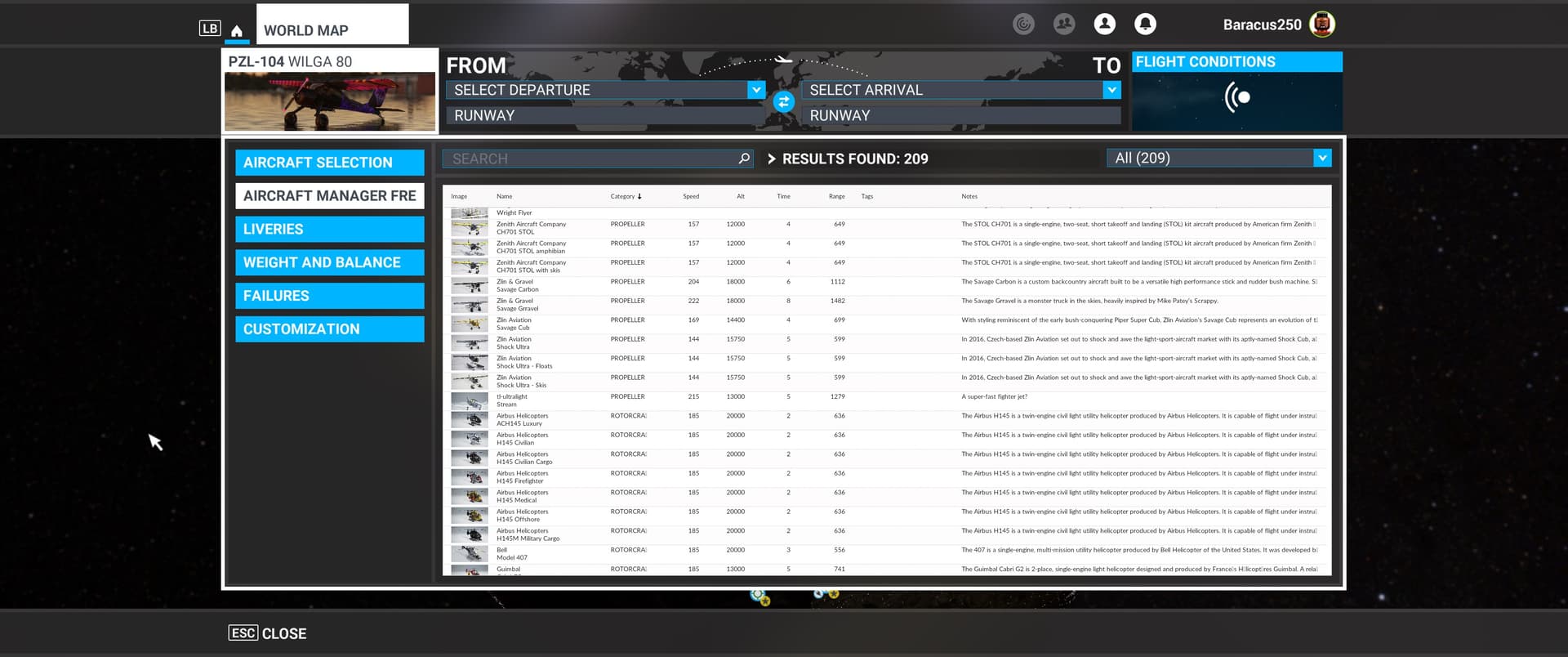Image resolution: width=1568 pixels, height=657 pixels.
Task: Click the Baracus250 avatar picture
Action: click(x=1322, y=25)
